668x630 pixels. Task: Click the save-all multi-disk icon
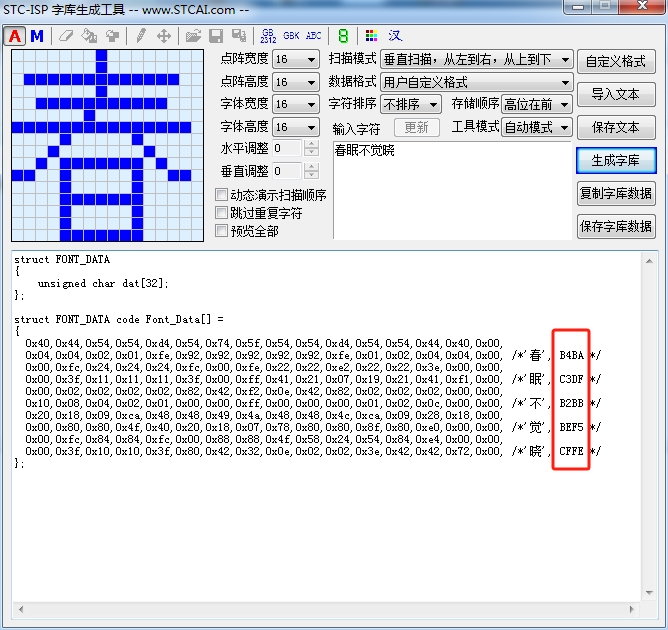coord(239,36)
